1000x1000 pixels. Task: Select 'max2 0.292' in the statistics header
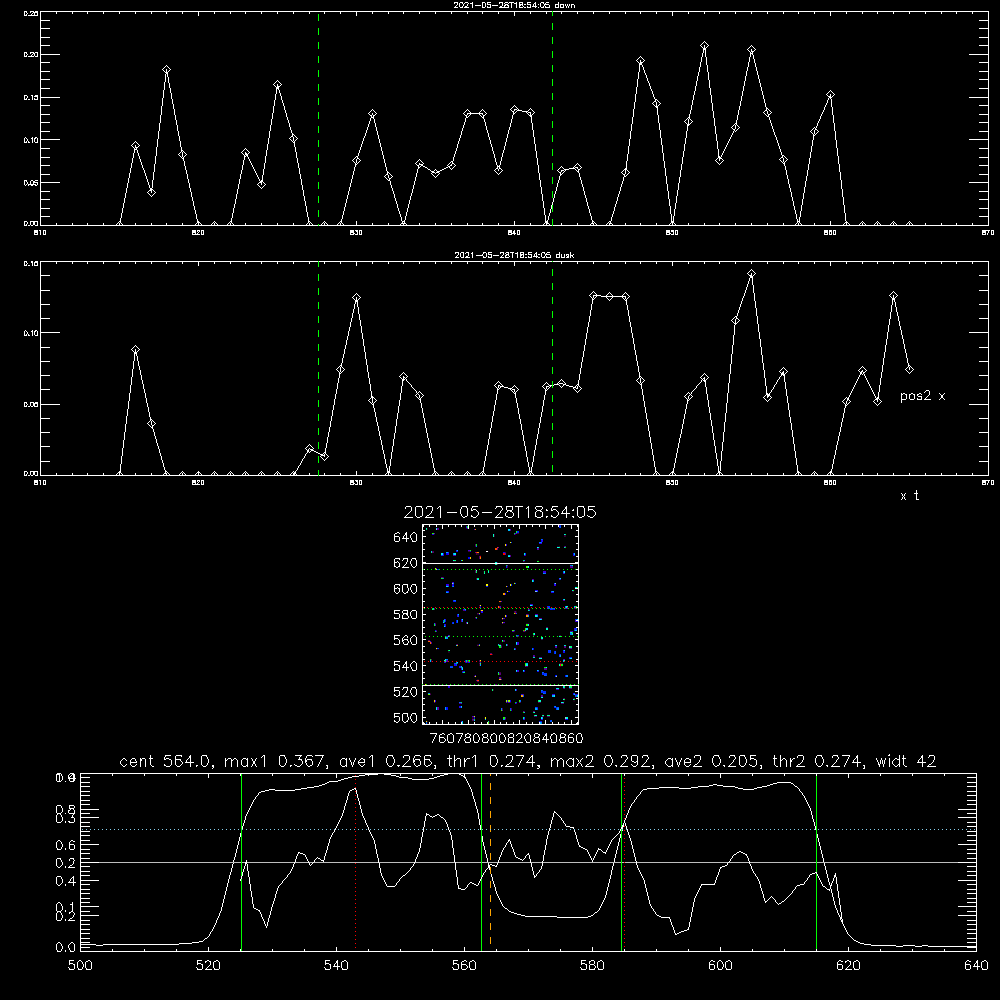click(600, 761)
